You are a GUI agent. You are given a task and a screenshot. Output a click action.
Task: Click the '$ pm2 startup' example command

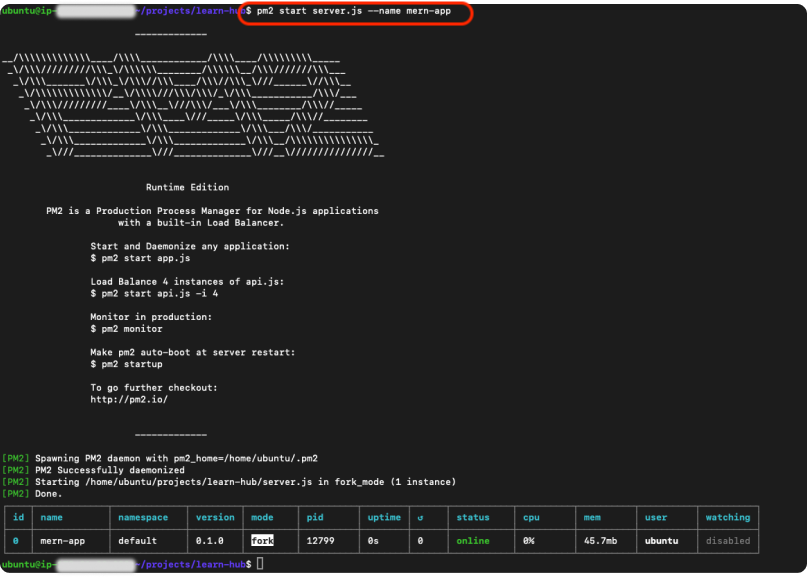[x=126, y=364]
